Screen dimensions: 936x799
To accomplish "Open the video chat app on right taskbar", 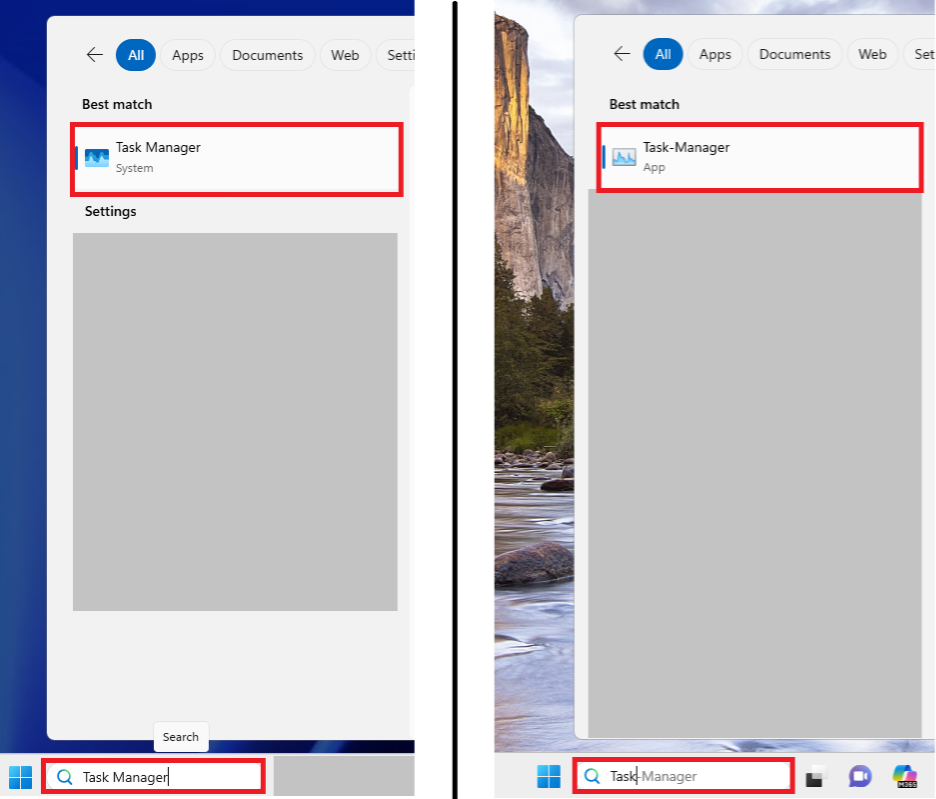I will tap(860, 776).
